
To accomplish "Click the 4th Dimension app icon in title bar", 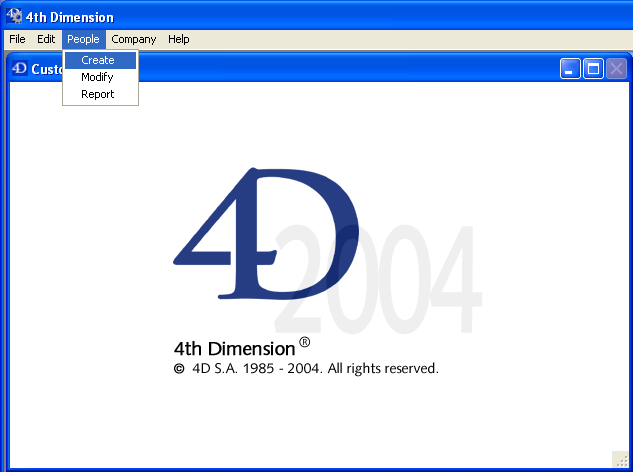I will click(x=15, y=16).
